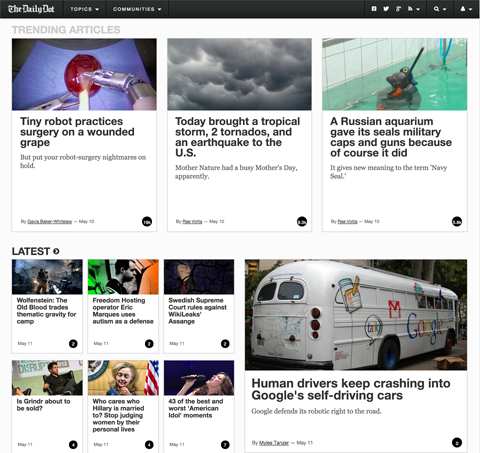Expand the Communities menu
Image resolution: width=480 pixels, height=453 pixels.
[137, 9]
